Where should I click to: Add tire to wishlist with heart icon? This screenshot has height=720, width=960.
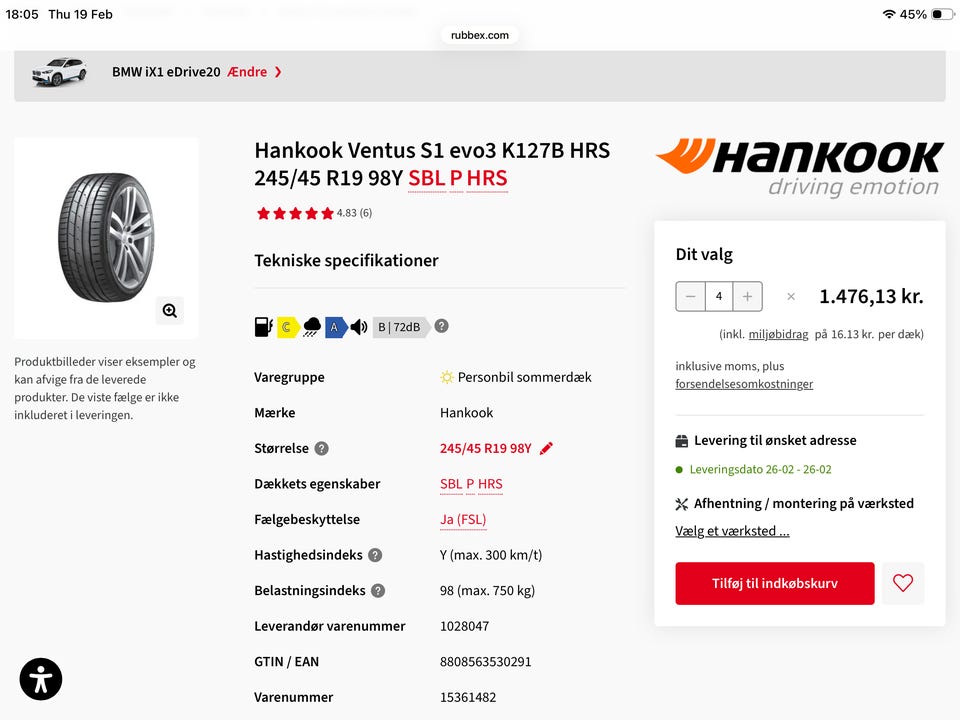(x=903, y=583)
